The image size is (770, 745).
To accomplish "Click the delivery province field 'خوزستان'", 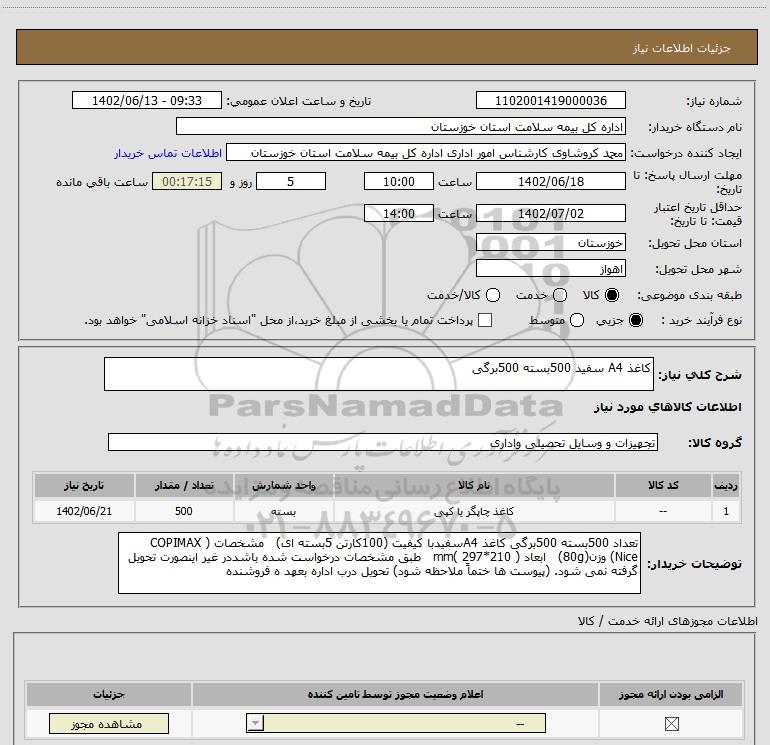I will point(550,243).
